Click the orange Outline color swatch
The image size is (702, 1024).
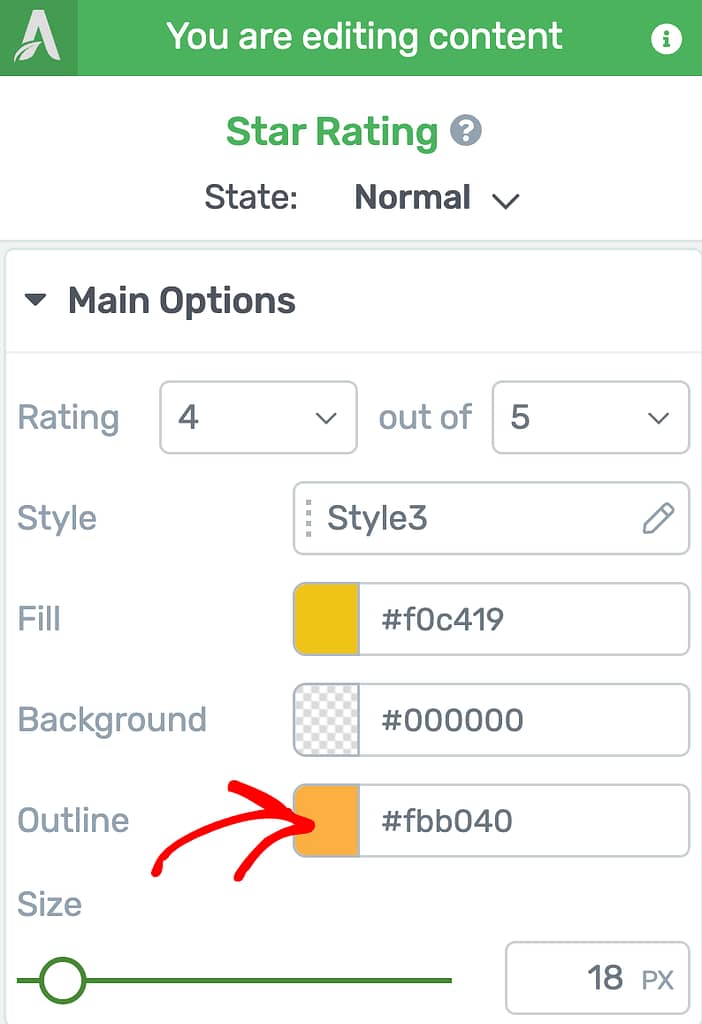pyautogui.click(x=327, y=820)
